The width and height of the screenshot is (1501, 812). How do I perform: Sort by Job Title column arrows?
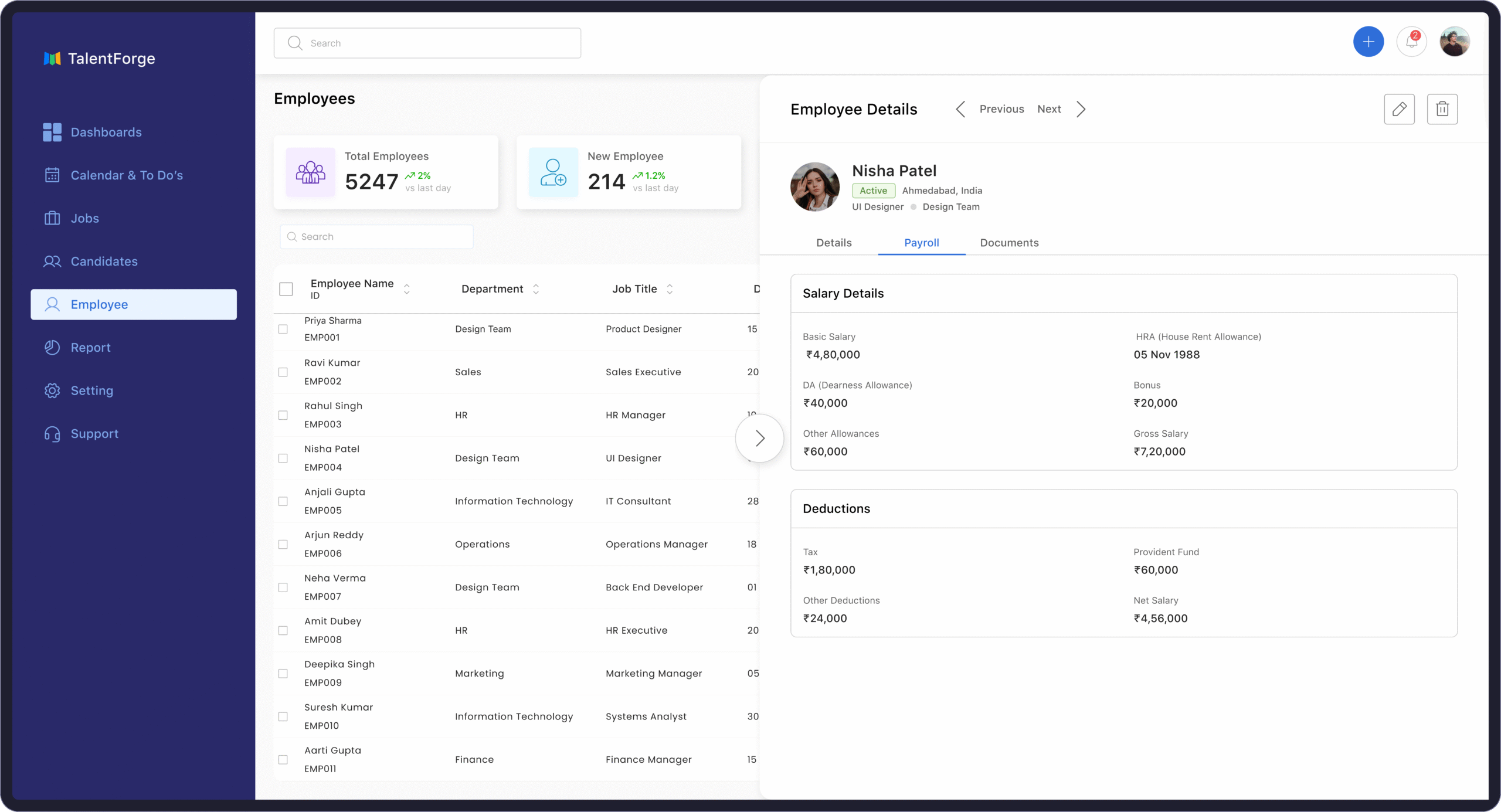[x=670, y=289]
